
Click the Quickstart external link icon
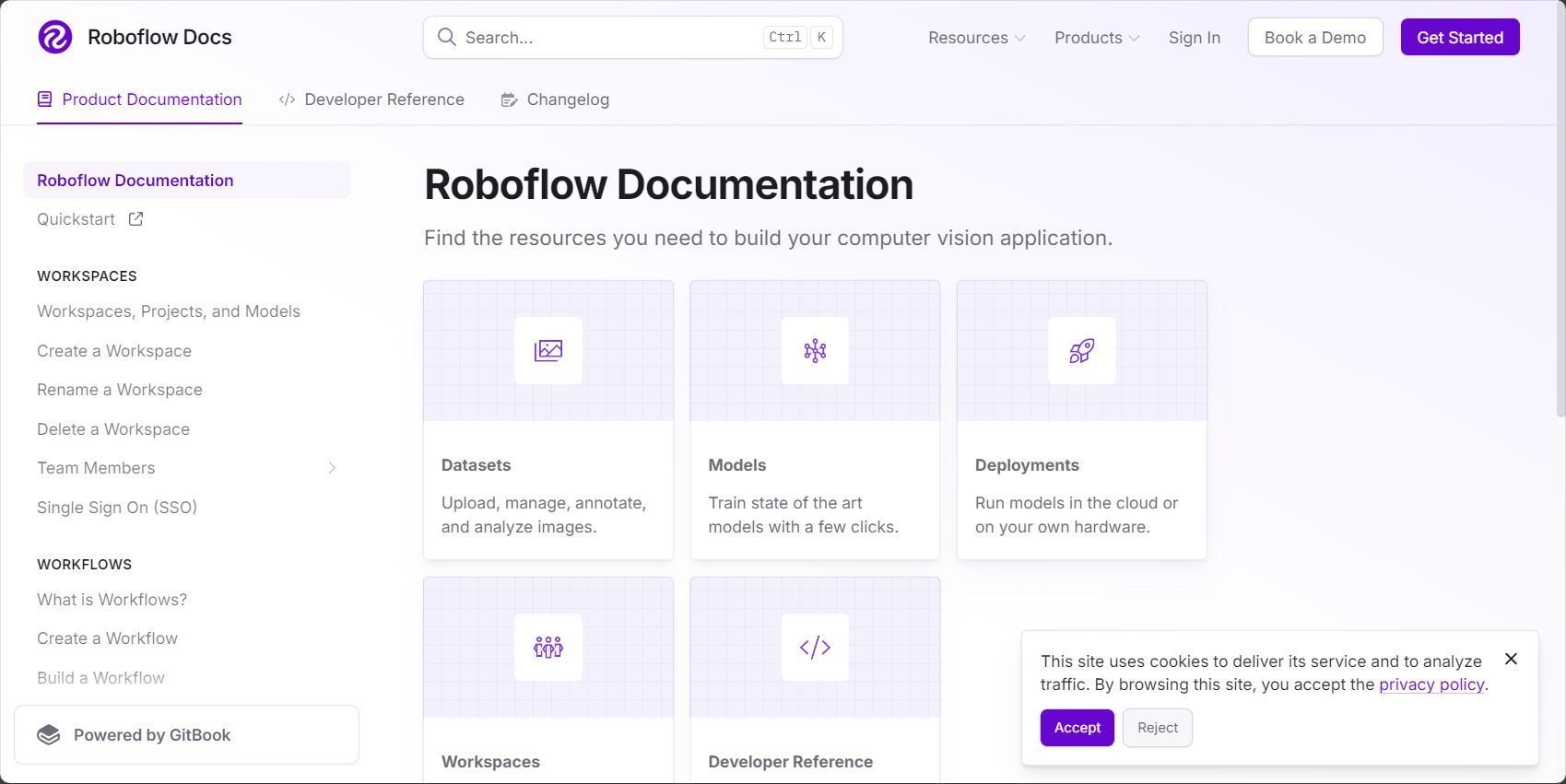(x=135, y=219)
